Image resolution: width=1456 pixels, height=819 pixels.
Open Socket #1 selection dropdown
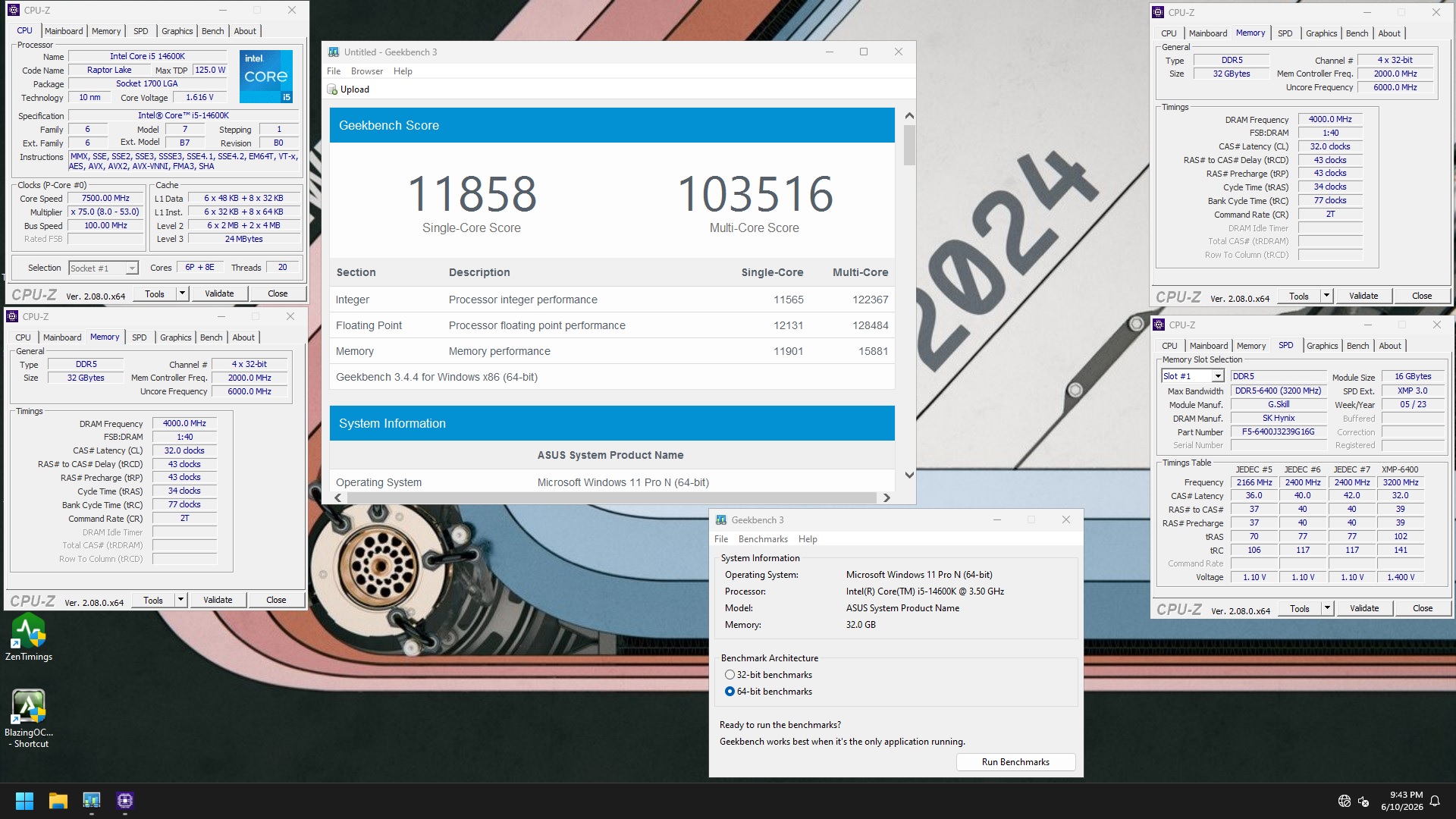point(132,268)
